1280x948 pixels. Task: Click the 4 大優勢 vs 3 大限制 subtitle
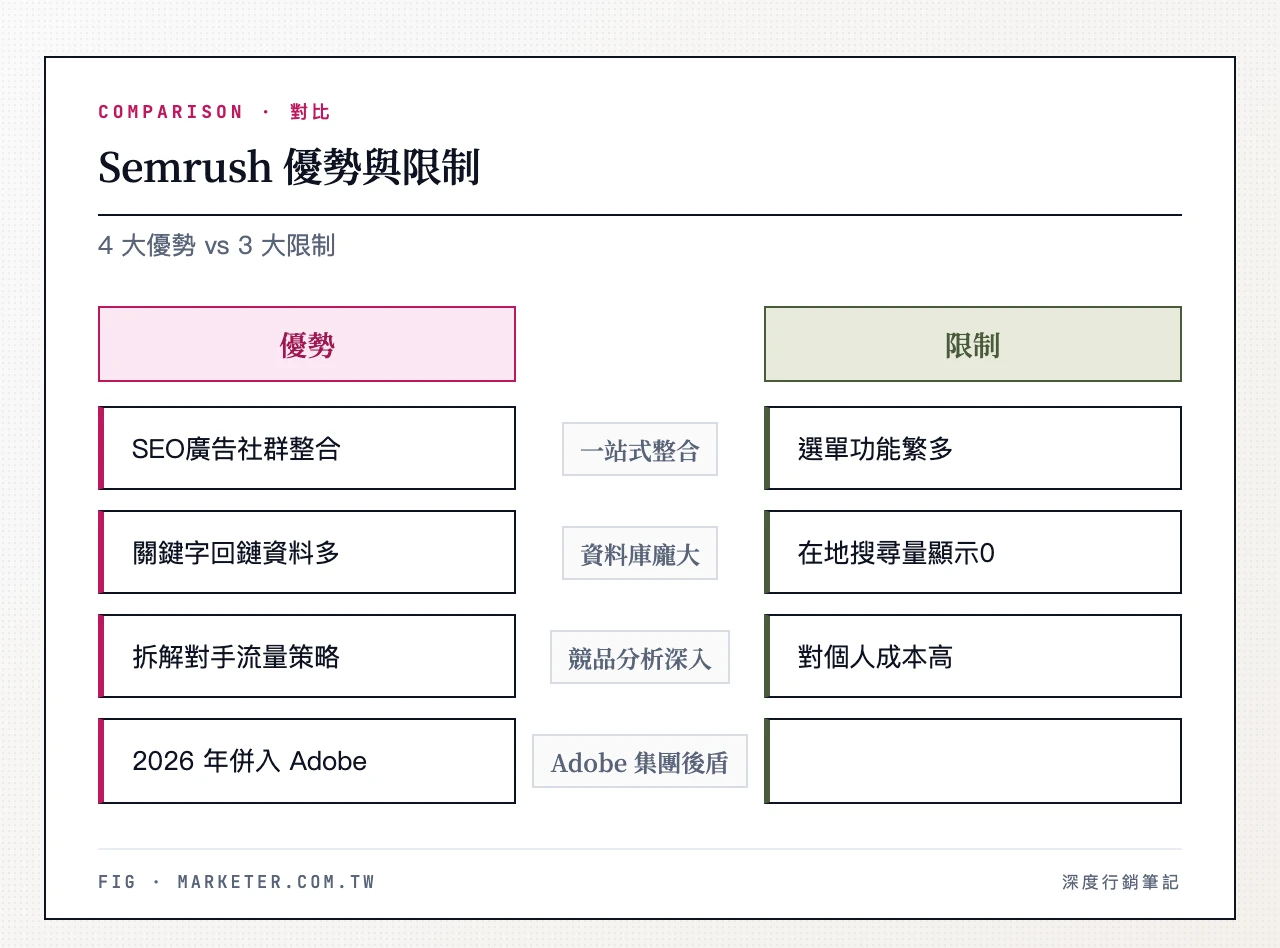pos(216,245)
